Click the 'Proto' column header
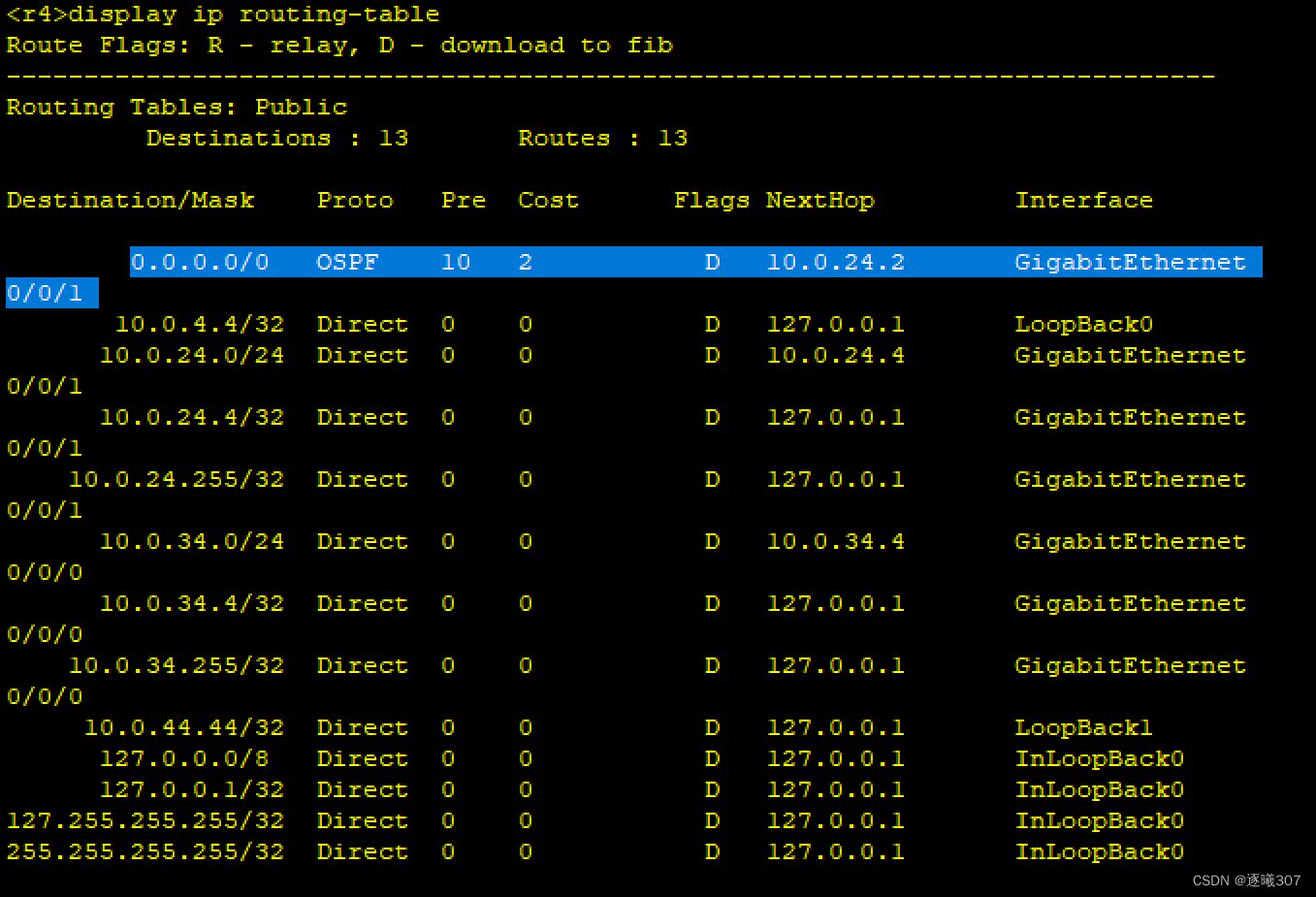 coord(355,201)
